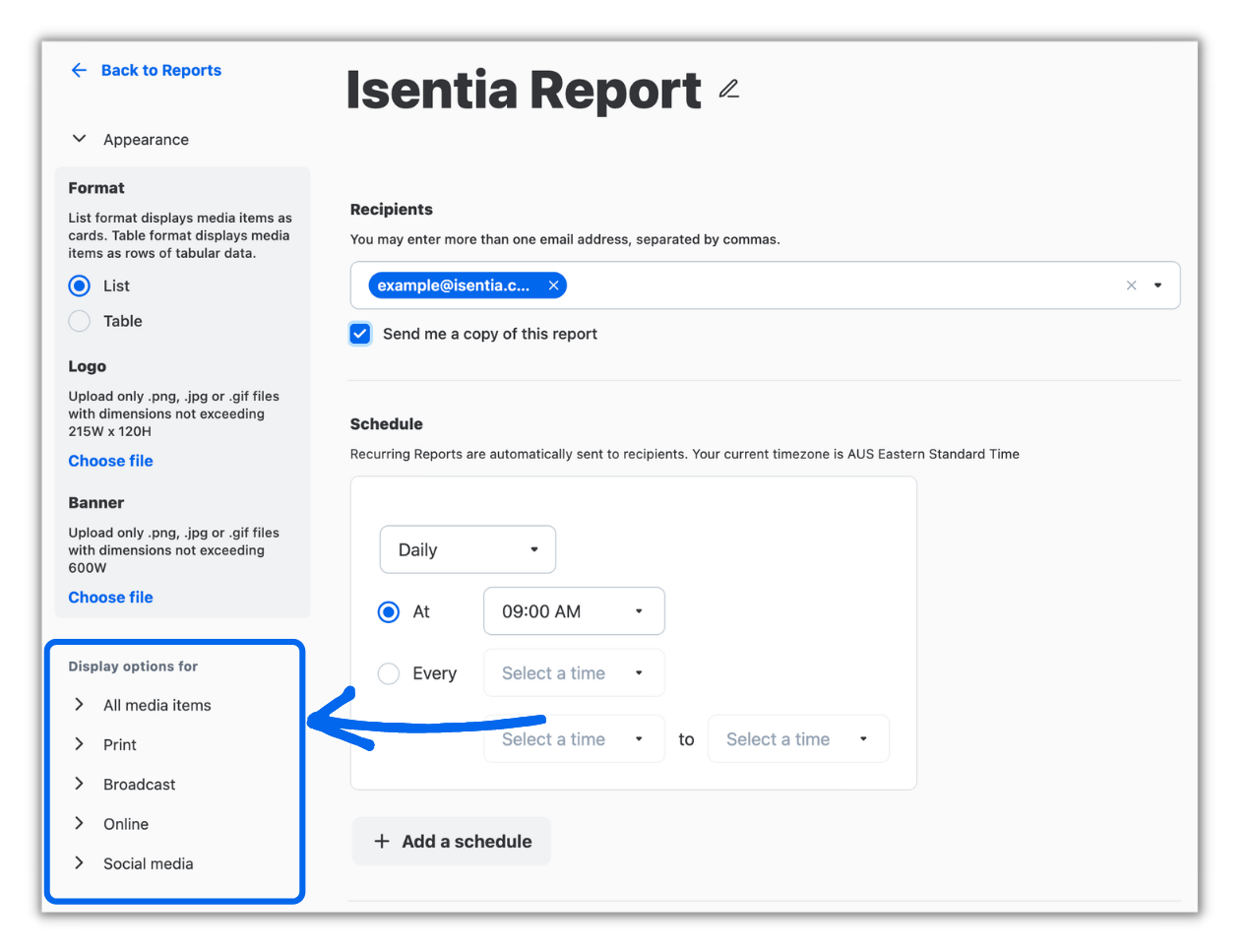Viewport: 1248px width, 952px height.
Task: Open the Daily frequency dropdown
Action: [468, 549]
